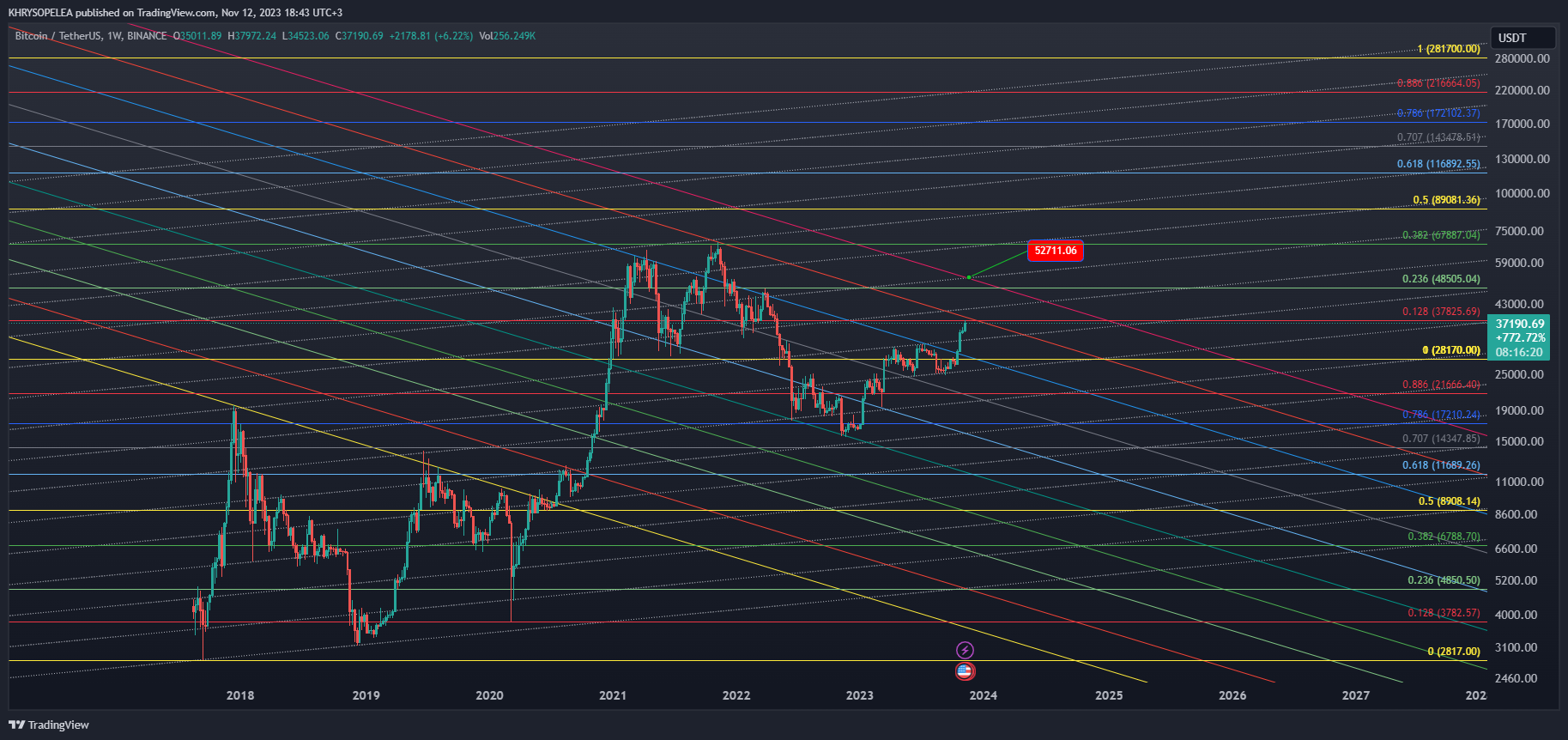Select the Fib label 0.5 (89081.36)
This screenshot has width=1568, height=740.
click(1447, 200)
